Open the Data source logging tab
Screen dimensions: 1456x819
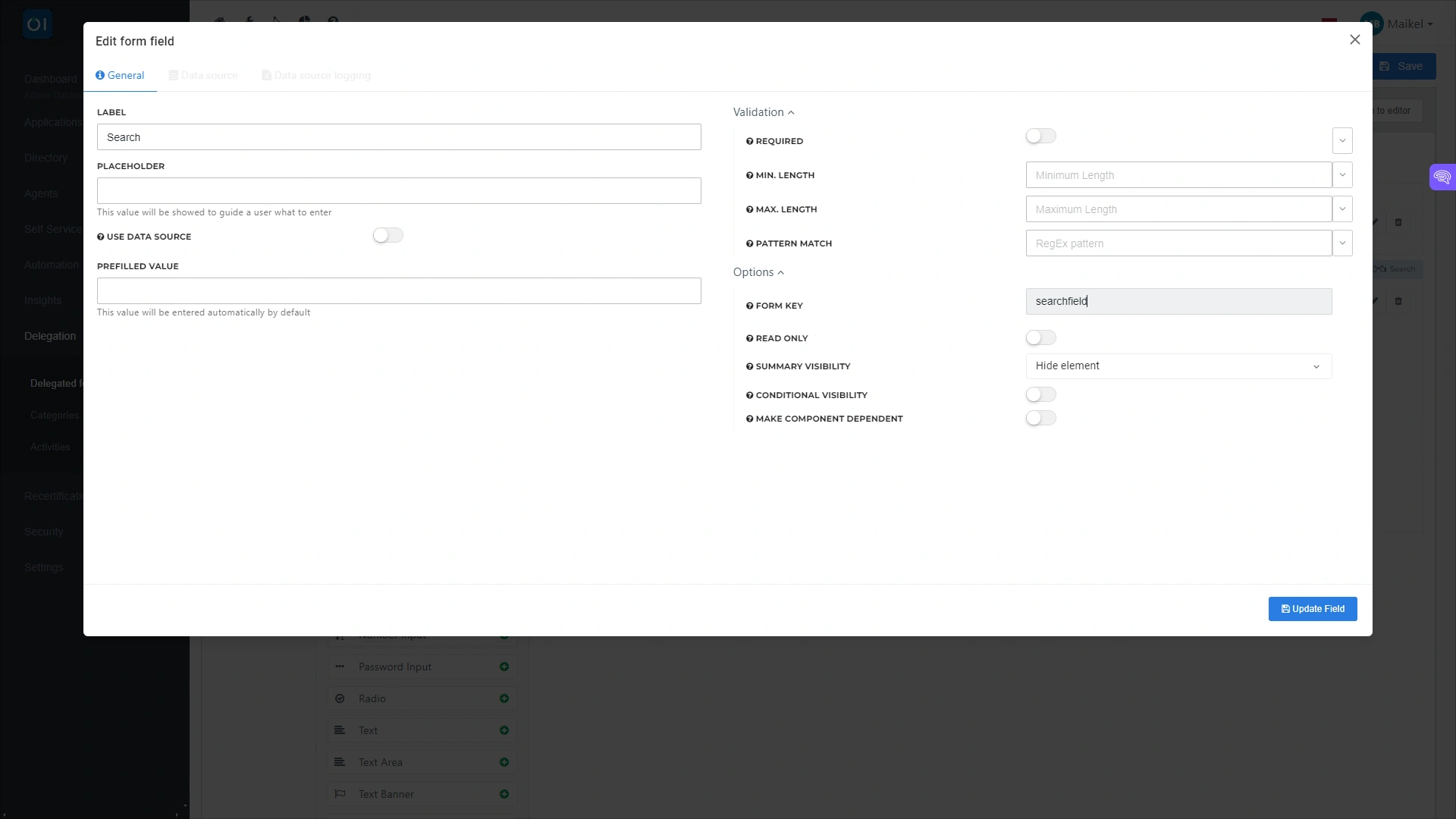(316, 76)
